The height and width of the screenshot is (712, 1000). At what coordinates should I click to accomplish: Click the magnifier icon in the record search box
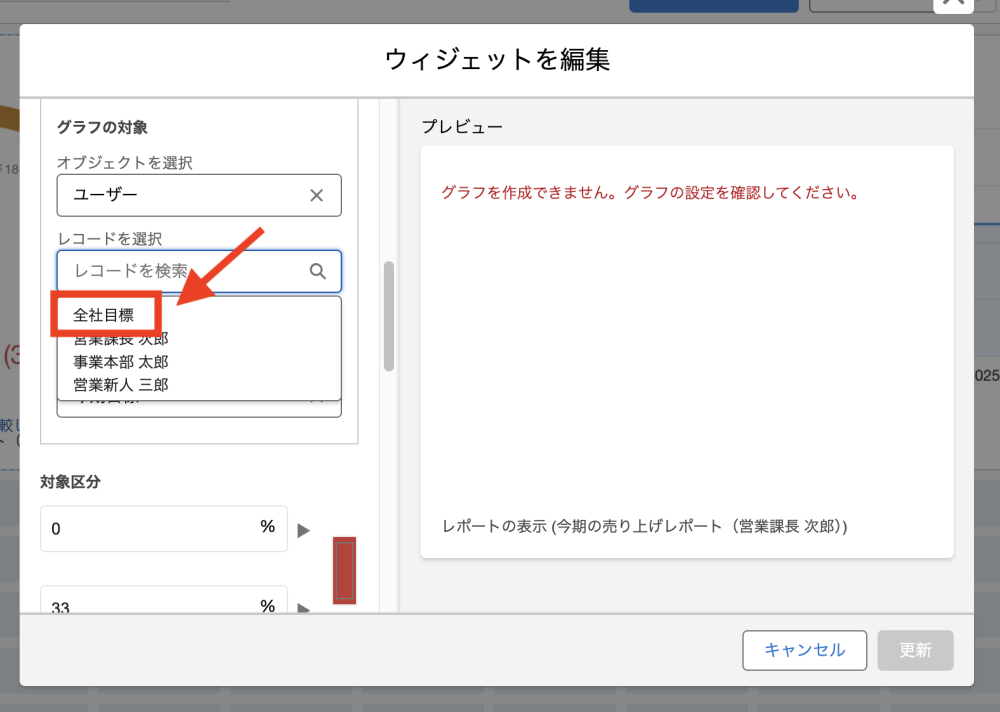coord(318,271)
